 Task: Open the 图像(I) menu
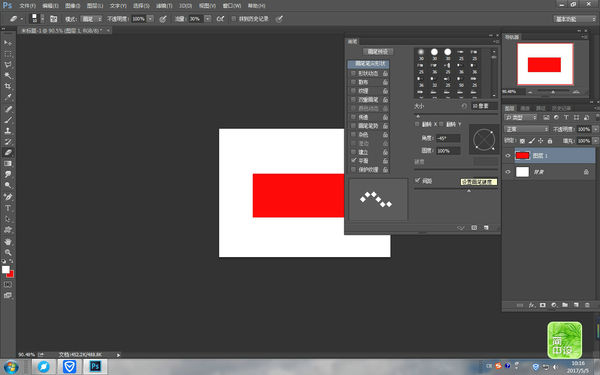tap(72, 6)
